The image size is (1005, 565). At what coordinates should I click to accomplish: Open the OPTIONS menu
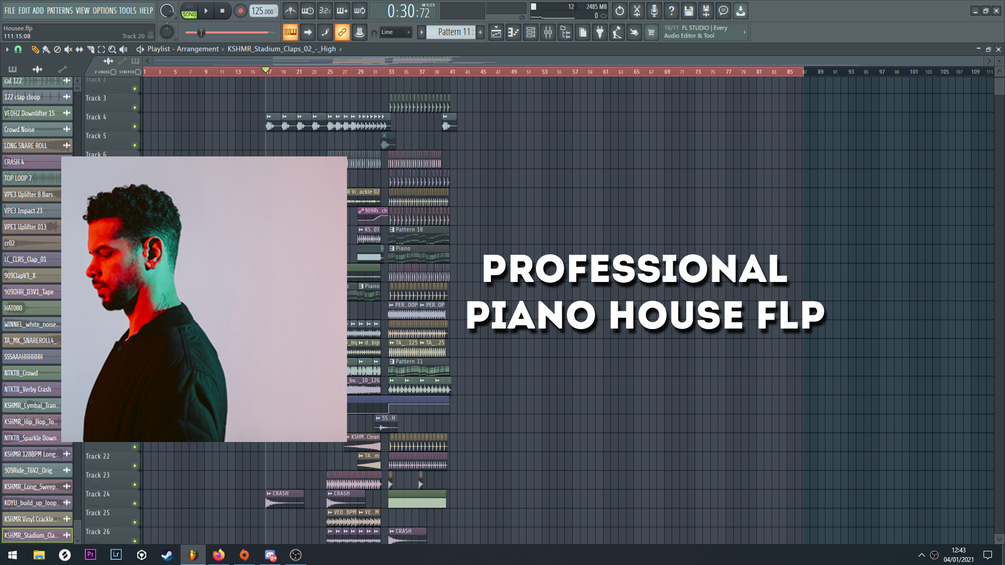click(104, 11)
